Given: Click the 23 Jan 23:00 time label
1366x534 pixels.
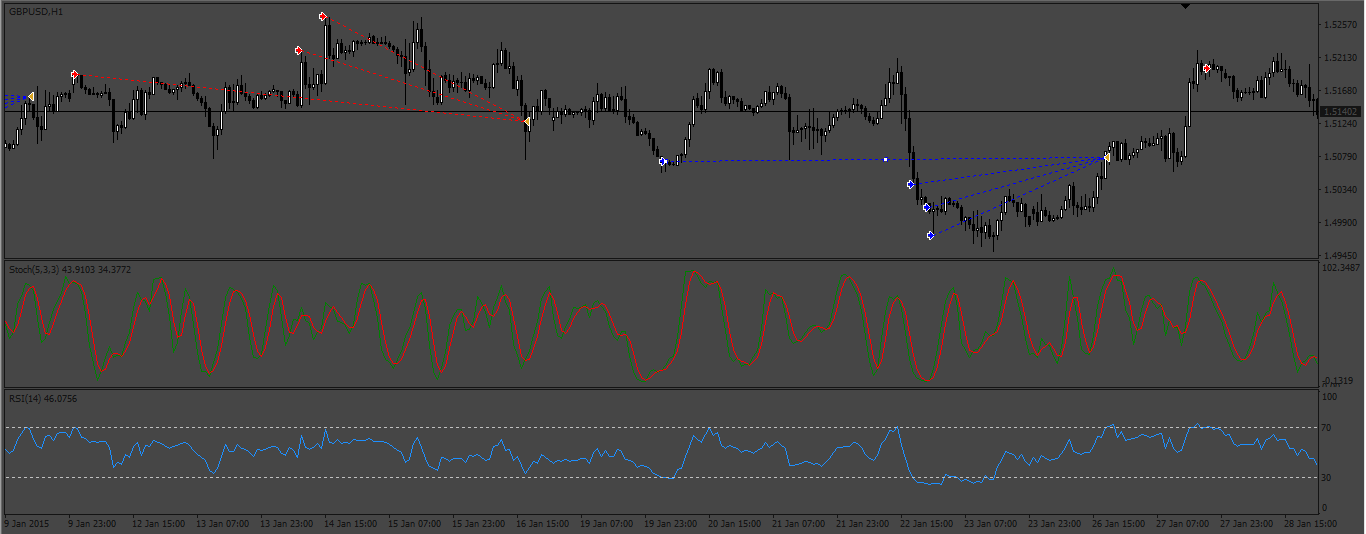Looking at the screenshot, I should pos(1055,523).
